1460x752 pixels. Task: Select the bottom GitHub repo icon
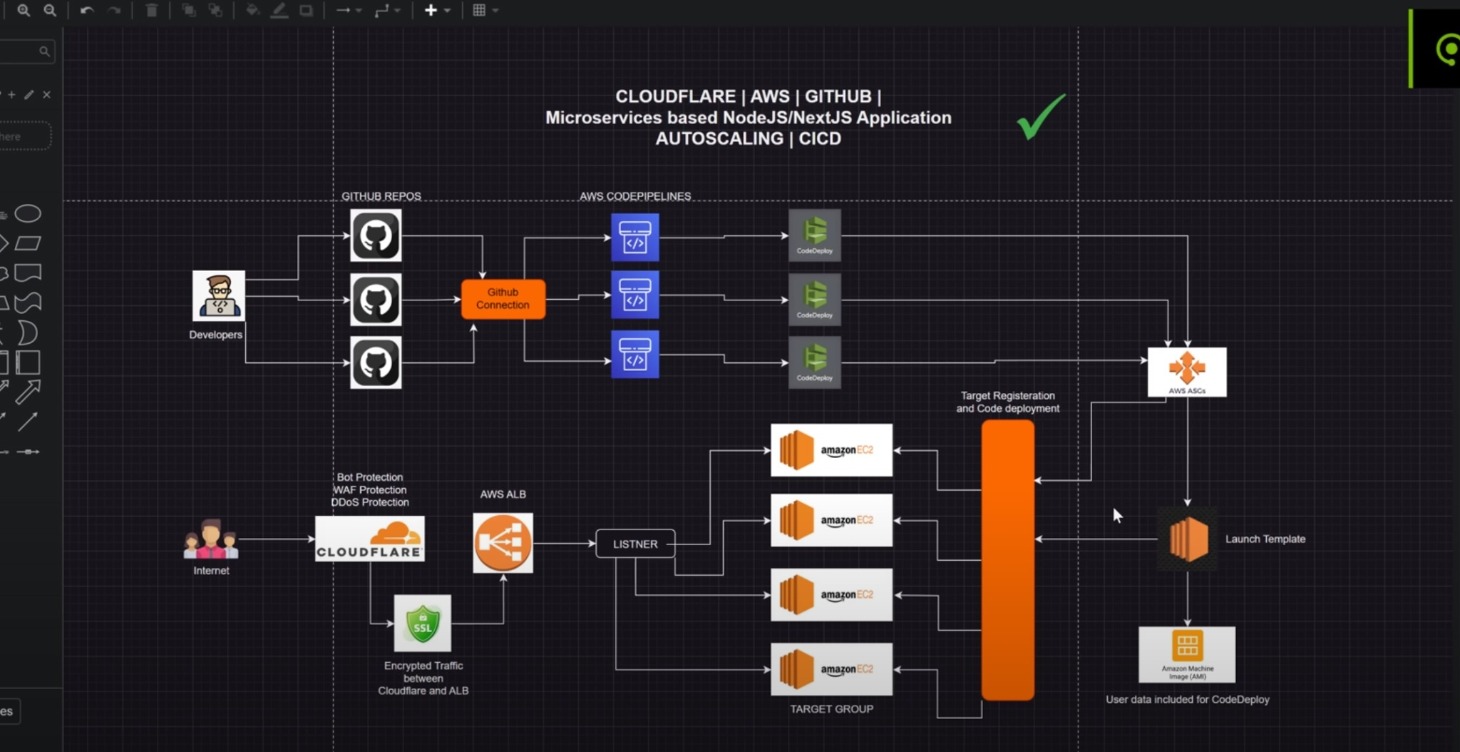tap(376, 362)
